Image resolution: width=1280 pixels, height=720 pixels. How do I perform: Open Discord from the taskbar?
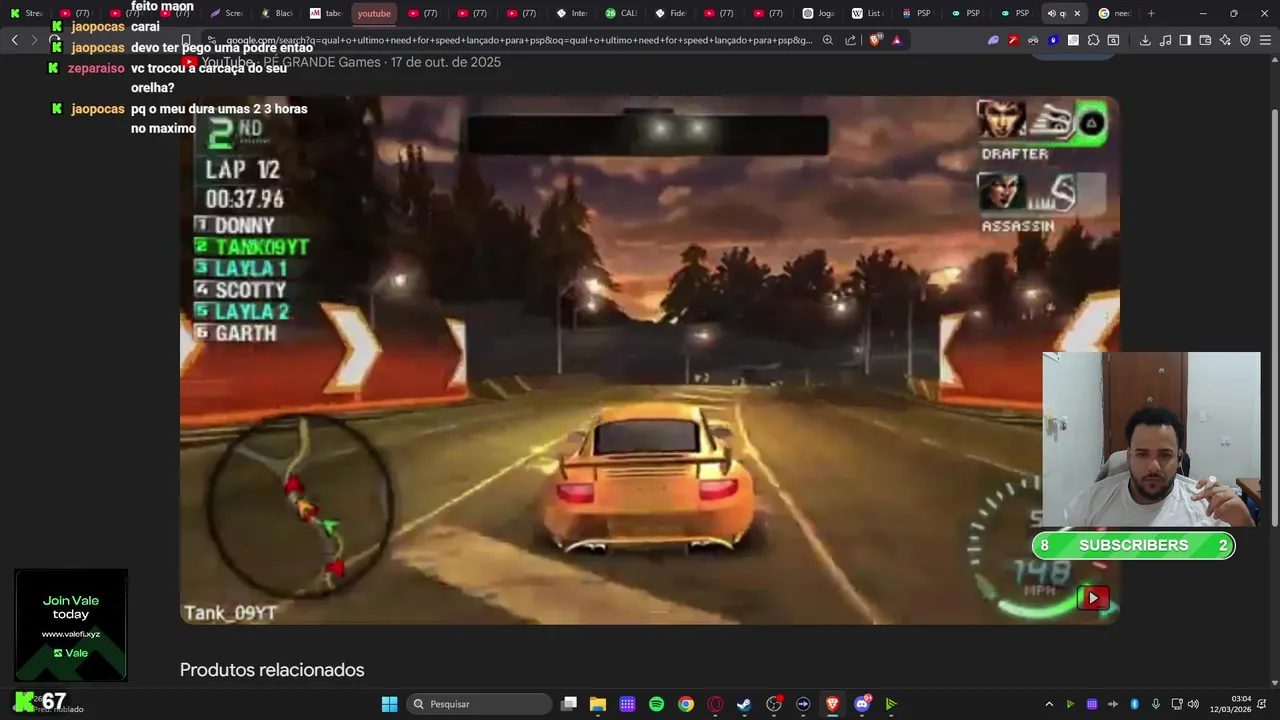tap(862, 704)
